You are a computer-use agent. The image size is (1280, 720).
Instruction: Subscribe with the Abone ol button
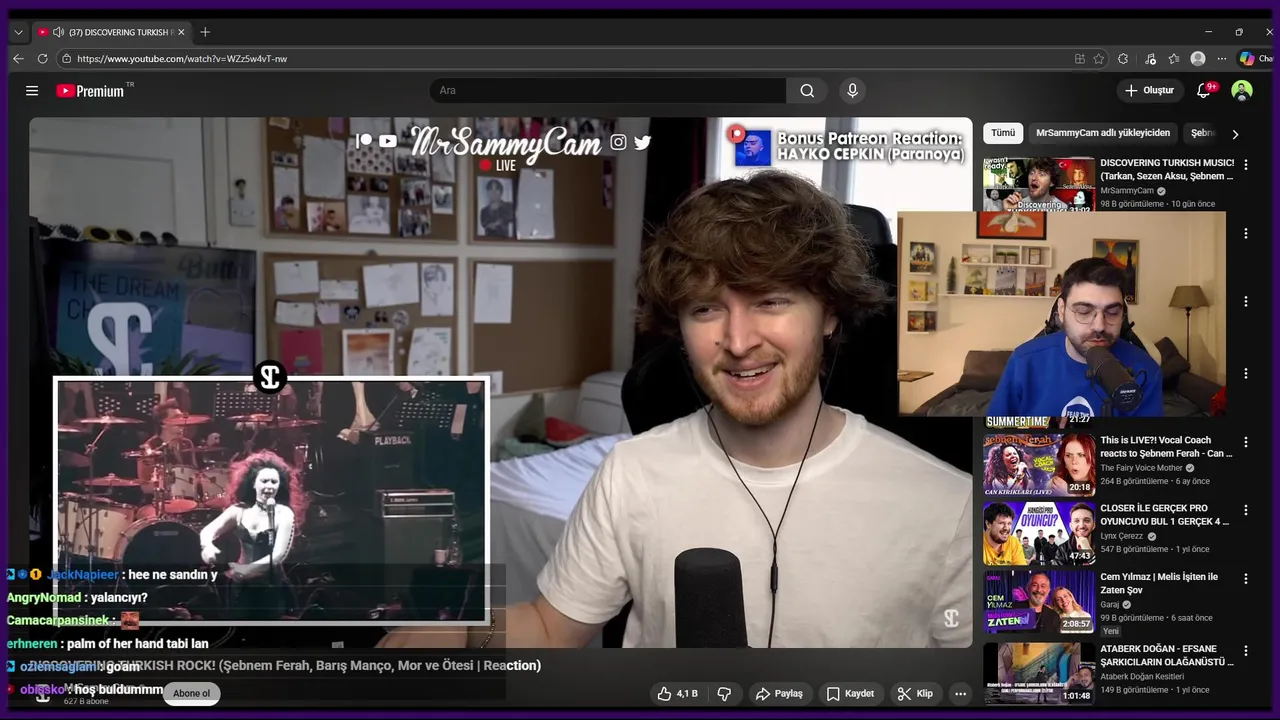tap(192, 693)
